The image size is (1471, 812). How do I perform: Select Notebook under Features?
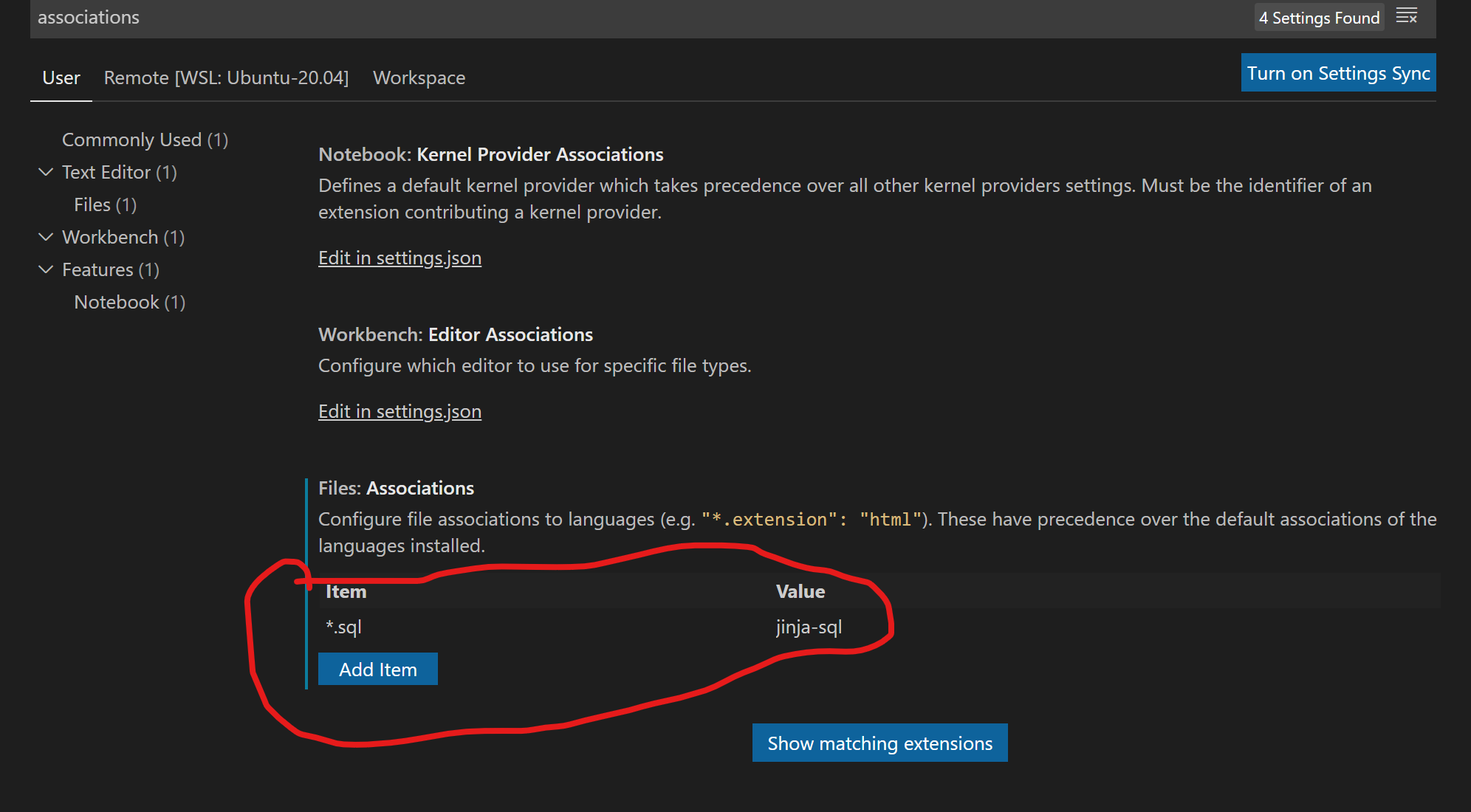pos(129,302)
